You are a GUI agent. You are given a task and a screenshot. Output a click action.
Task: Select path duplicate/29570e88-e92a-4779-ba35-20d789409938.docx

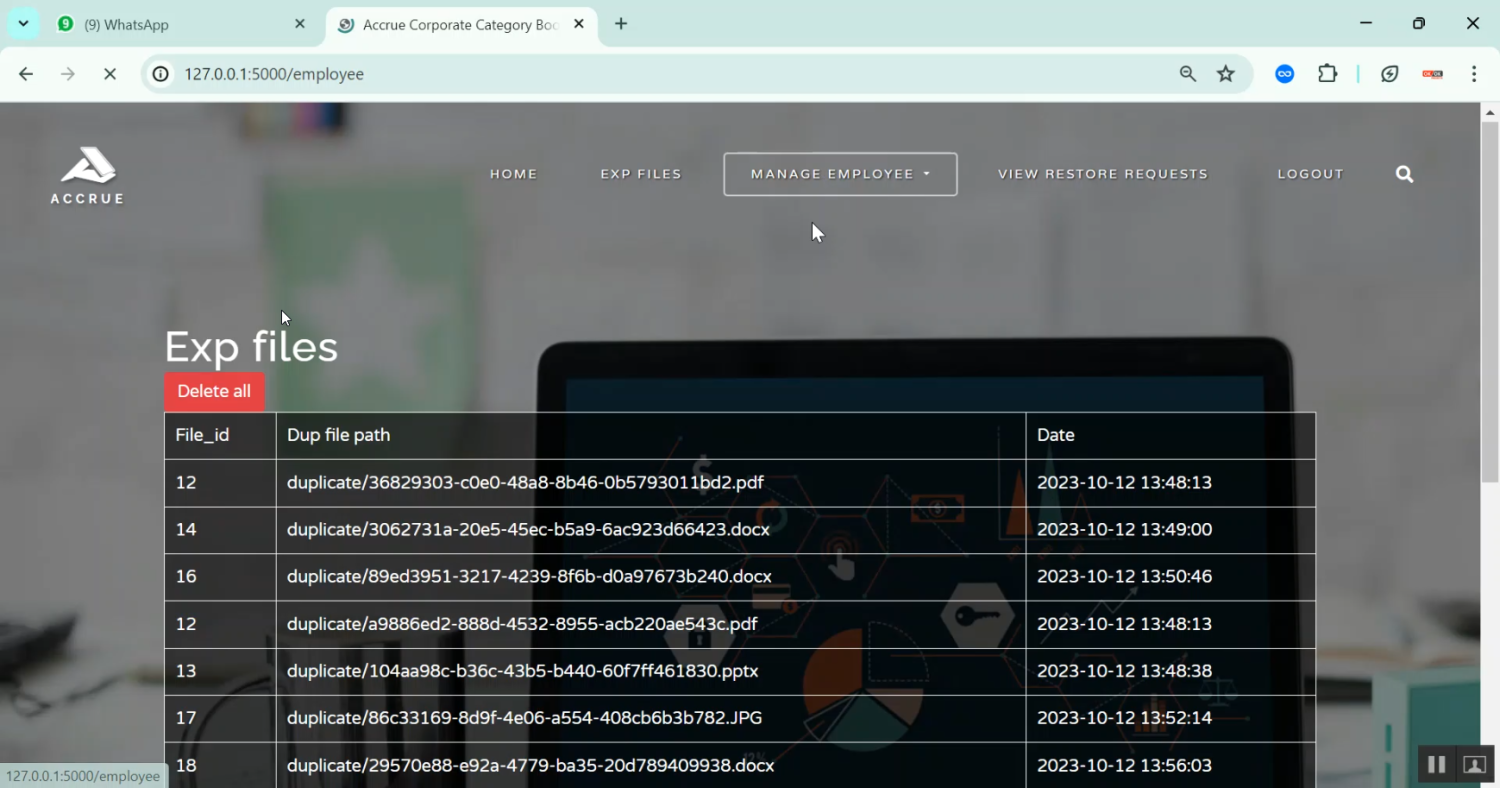(530, 765)
